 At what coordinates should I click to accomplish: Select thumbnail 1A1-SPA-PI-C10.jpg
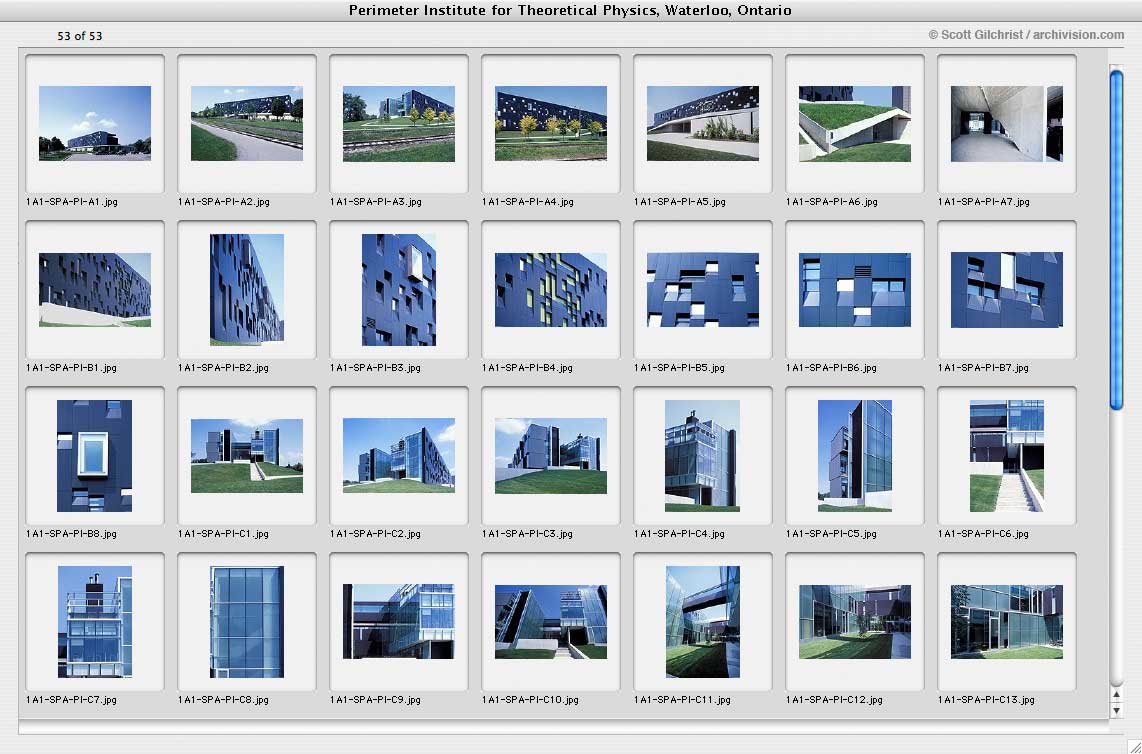(551, 621)
